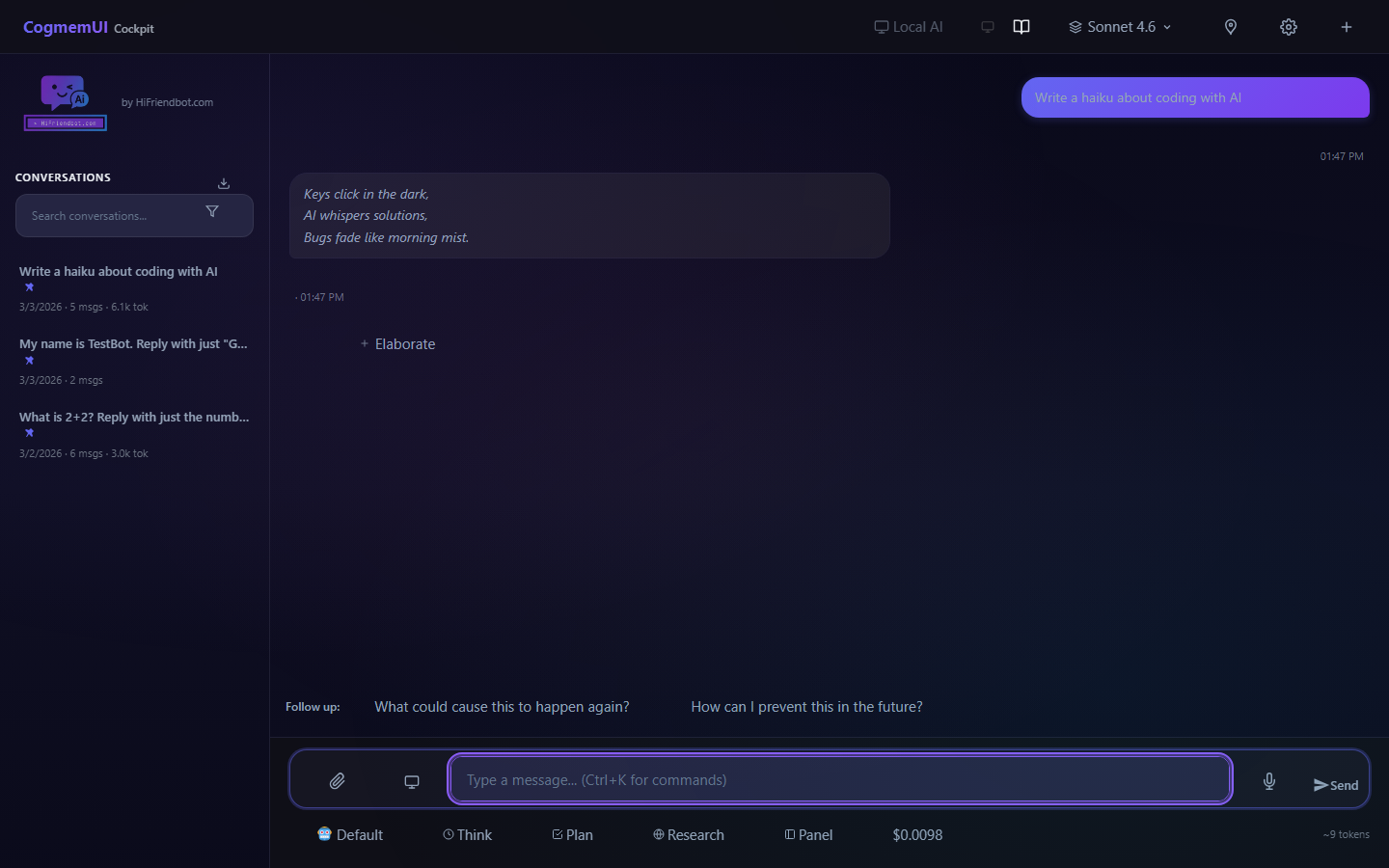Image resolution: width=1389 pixels, height=868 pixels.
Task: Toggle Research mode
Action: [688, 835]
